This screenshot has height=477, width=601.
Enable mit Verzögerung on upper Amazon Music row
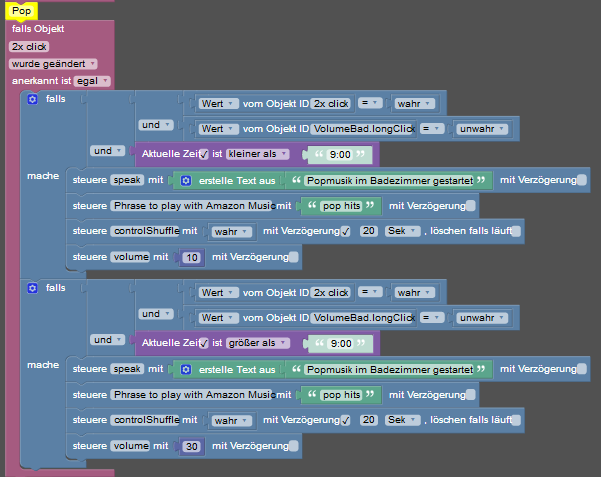point(471,206)
